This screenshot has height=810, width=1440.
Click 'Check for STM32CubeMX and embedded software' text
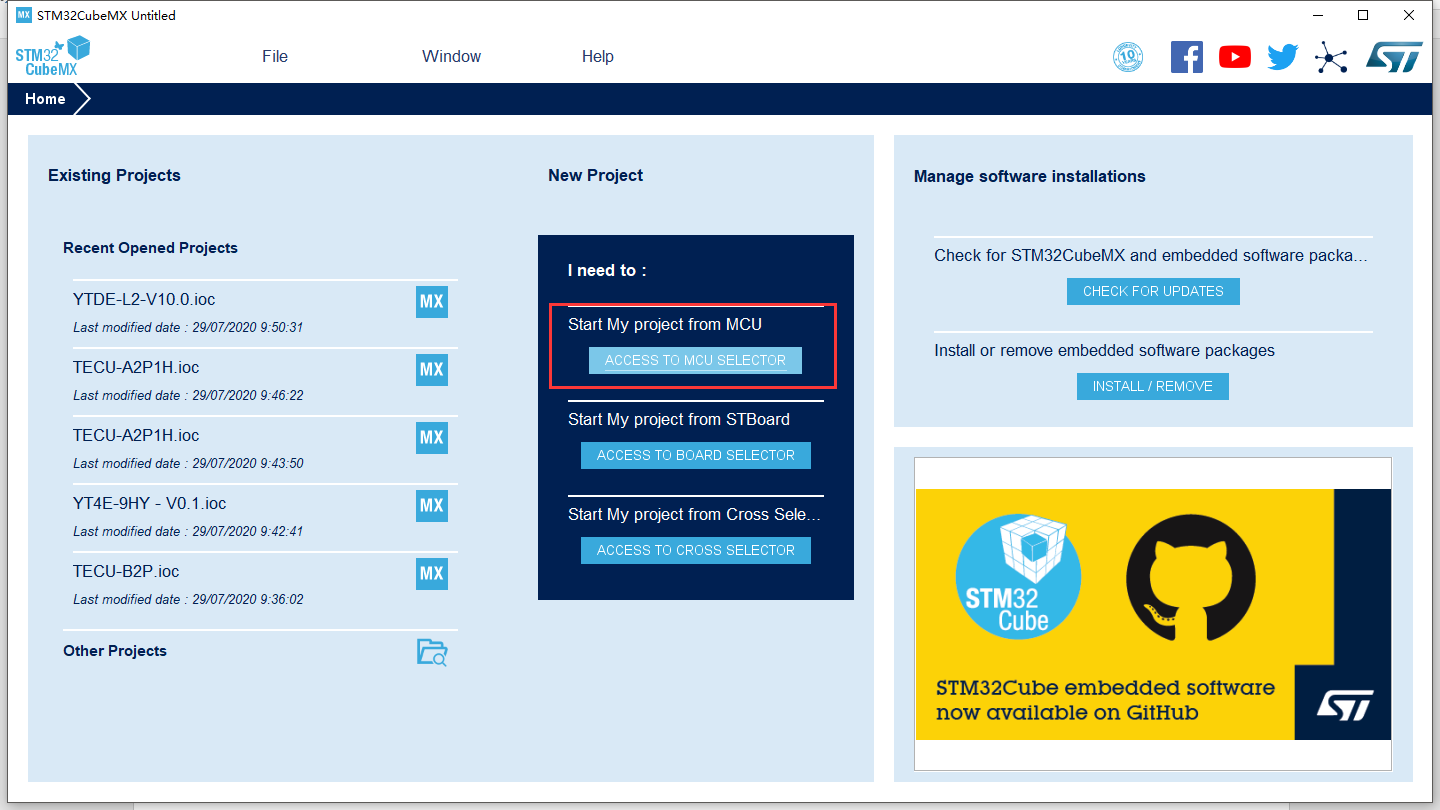click(1151, 255)
